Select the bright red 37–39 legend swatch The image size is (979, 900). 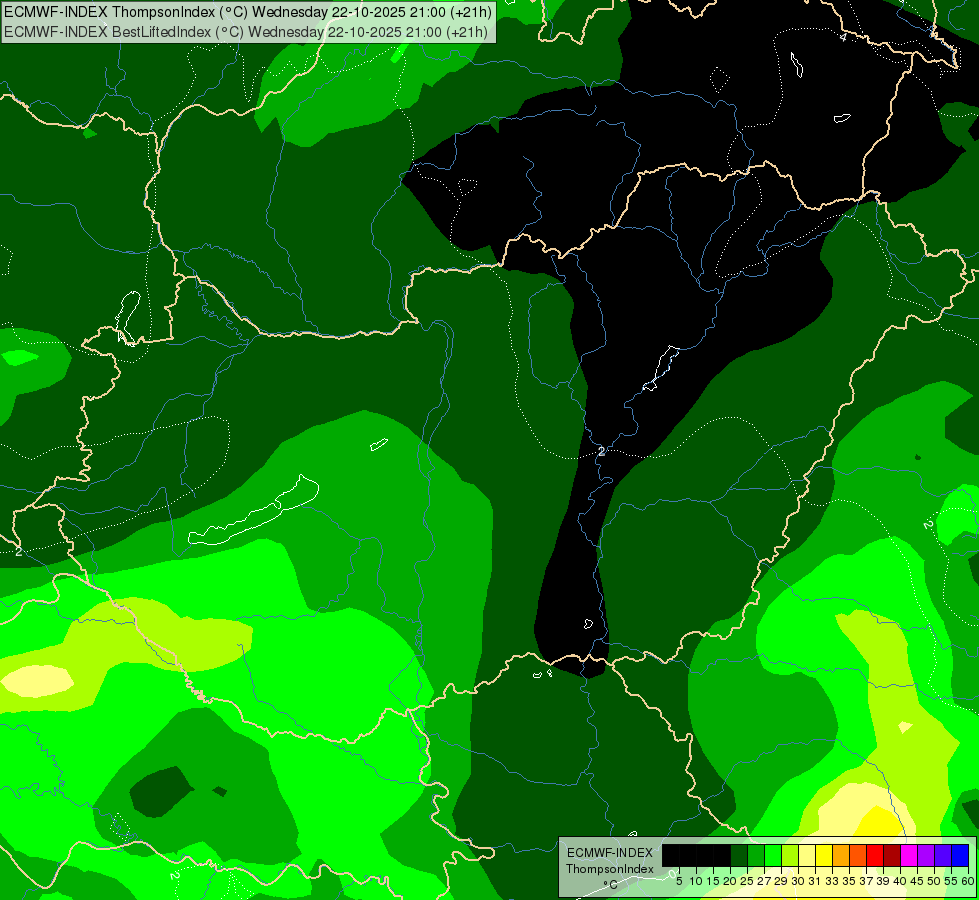(875, 855)
